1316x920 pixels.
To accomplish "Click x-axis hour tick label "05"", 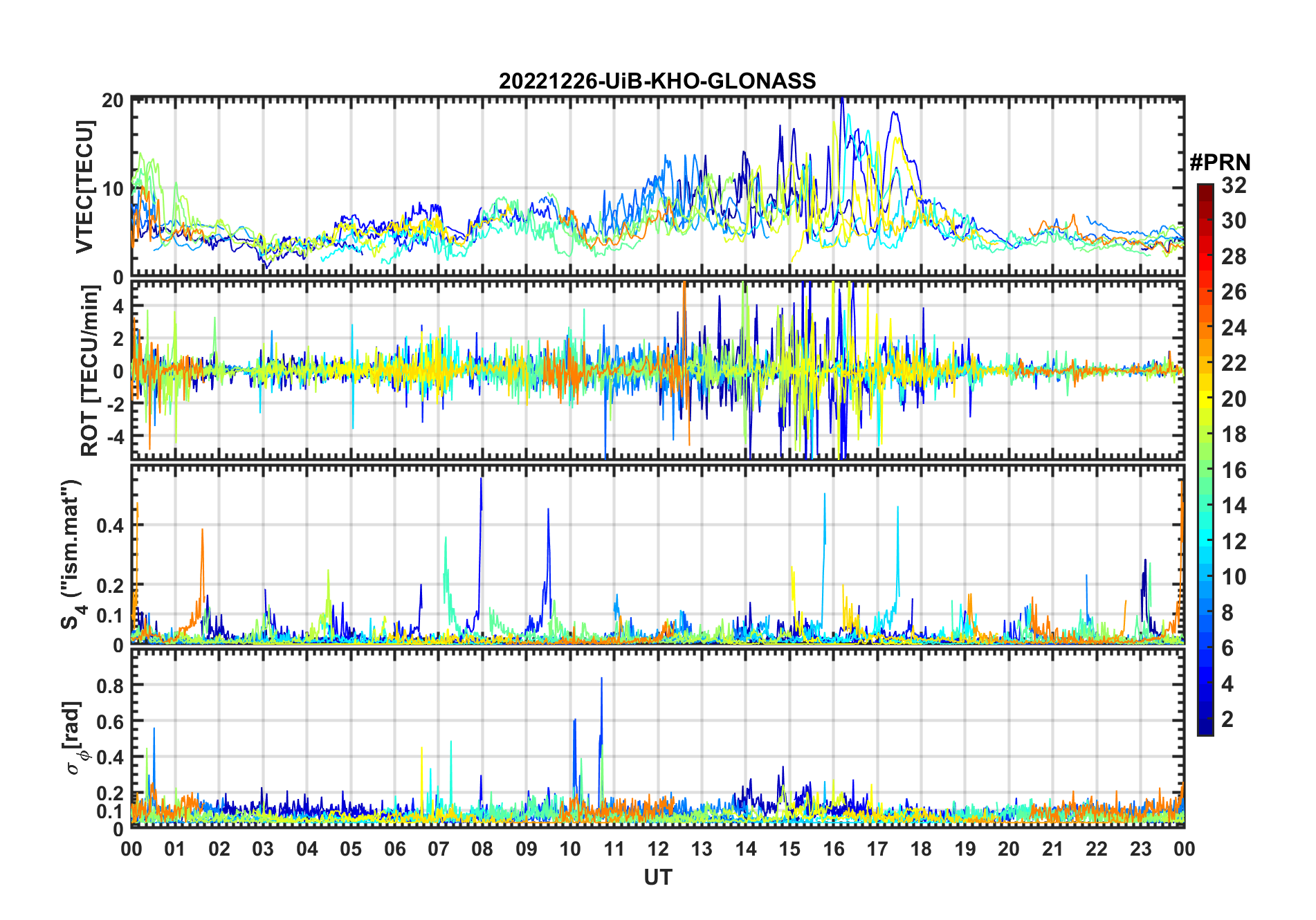I will pos(351,849).
